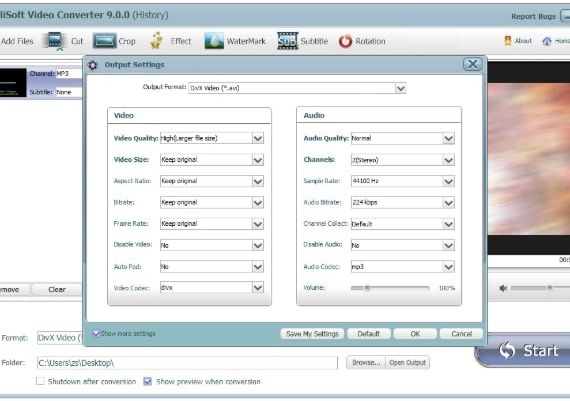Enable Shutdown after conversion checkbox
Screen dimensions: 570x401
tap(40, 381)
